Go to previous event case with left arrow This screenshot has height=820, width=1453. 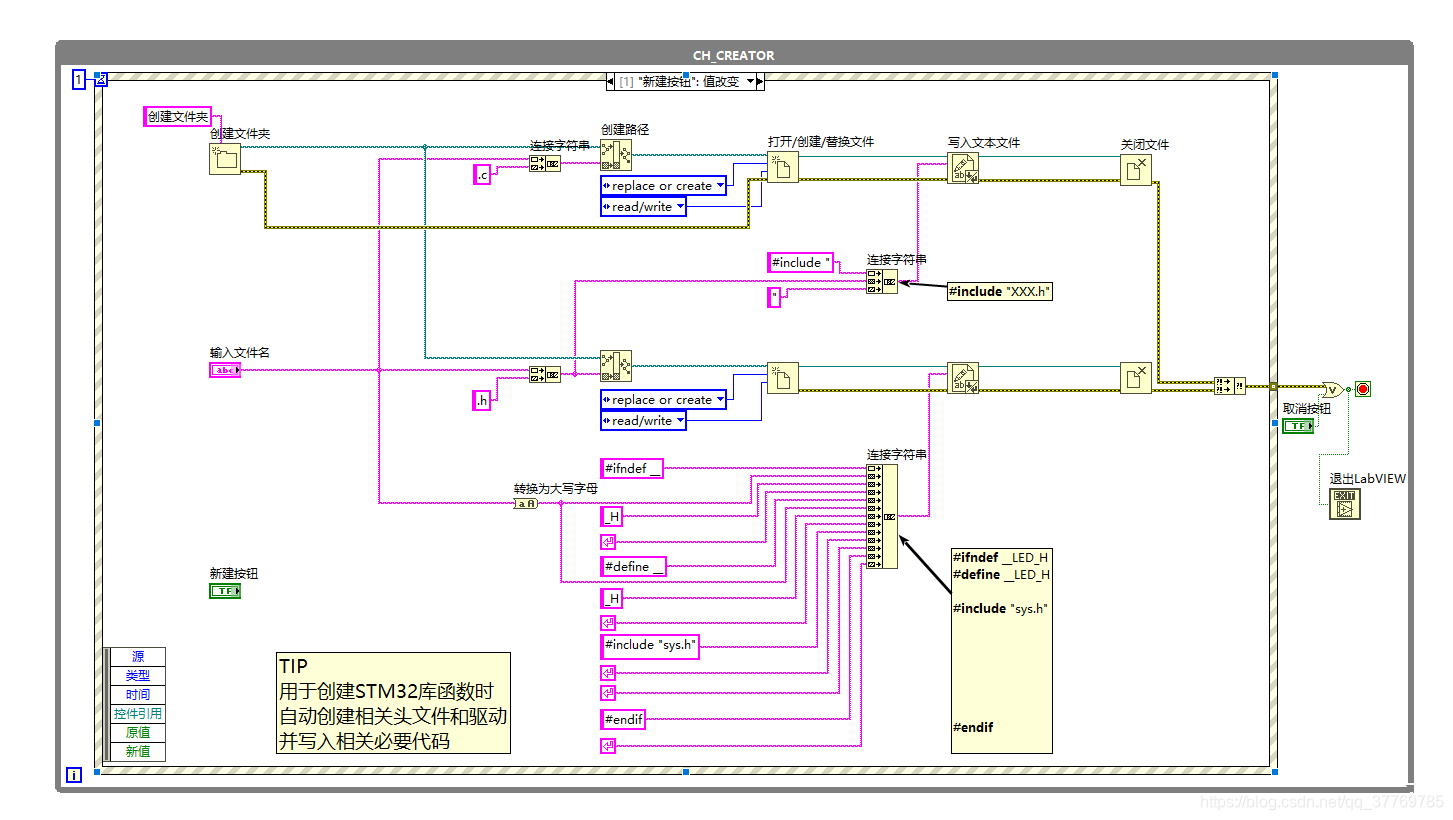coord(611,82)
